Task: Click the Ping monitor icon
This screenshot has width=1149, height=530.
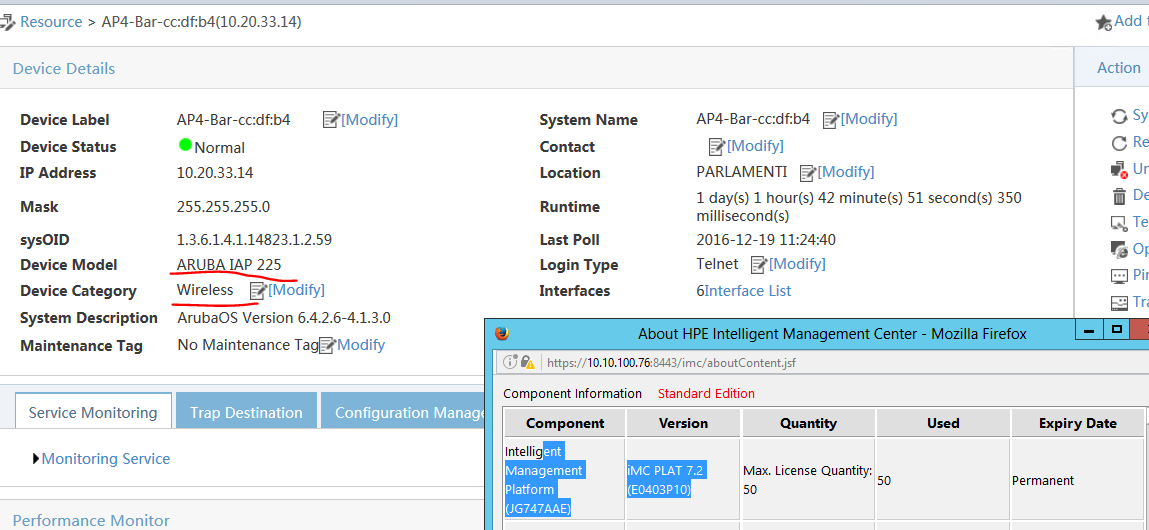Action: 1119,276
